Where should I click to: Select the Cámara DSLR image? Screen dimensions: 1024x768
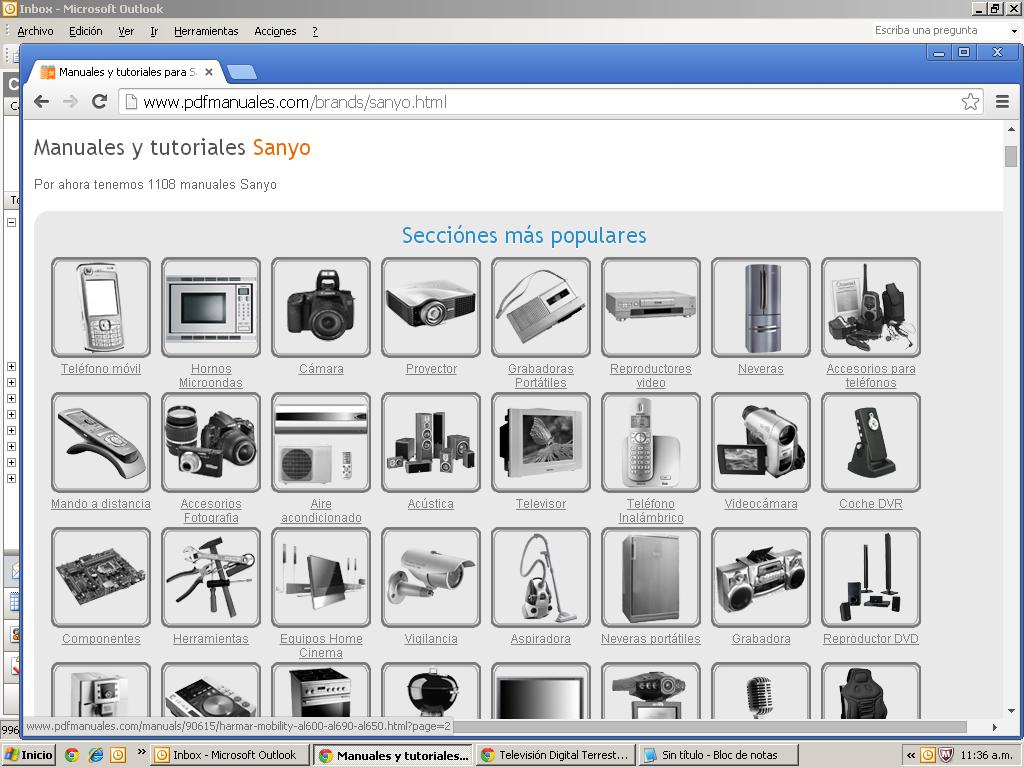point(321,307)
